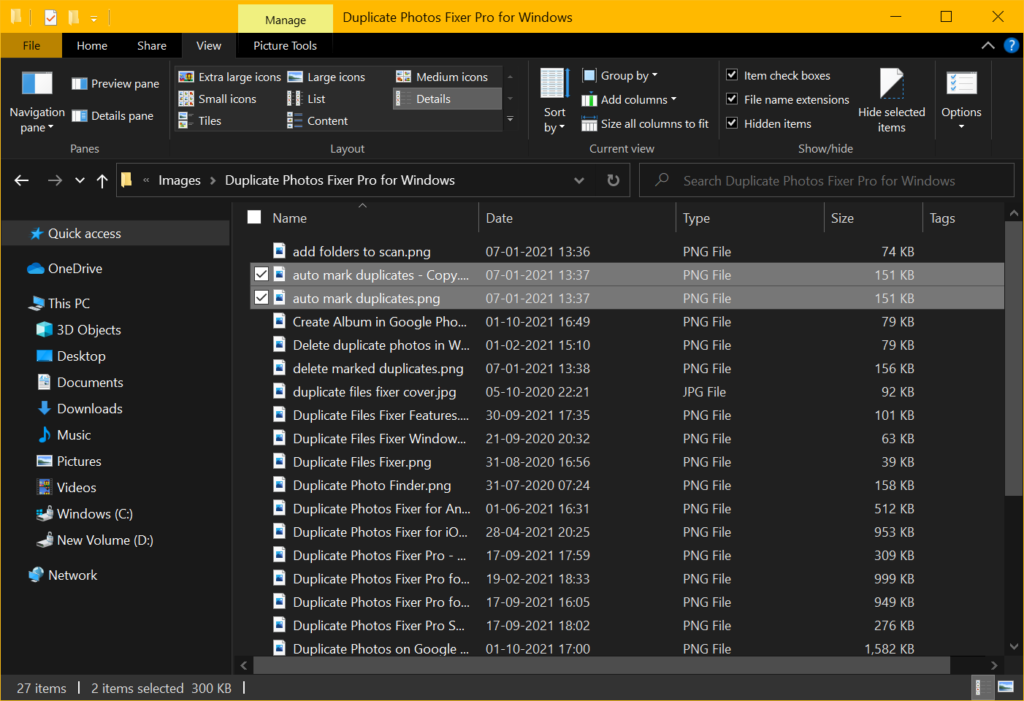The height and width of the screenshot is (701, 1024).
Task: Click Size all columns to fit
Action: pyautogui.click(x=645, y=123)
